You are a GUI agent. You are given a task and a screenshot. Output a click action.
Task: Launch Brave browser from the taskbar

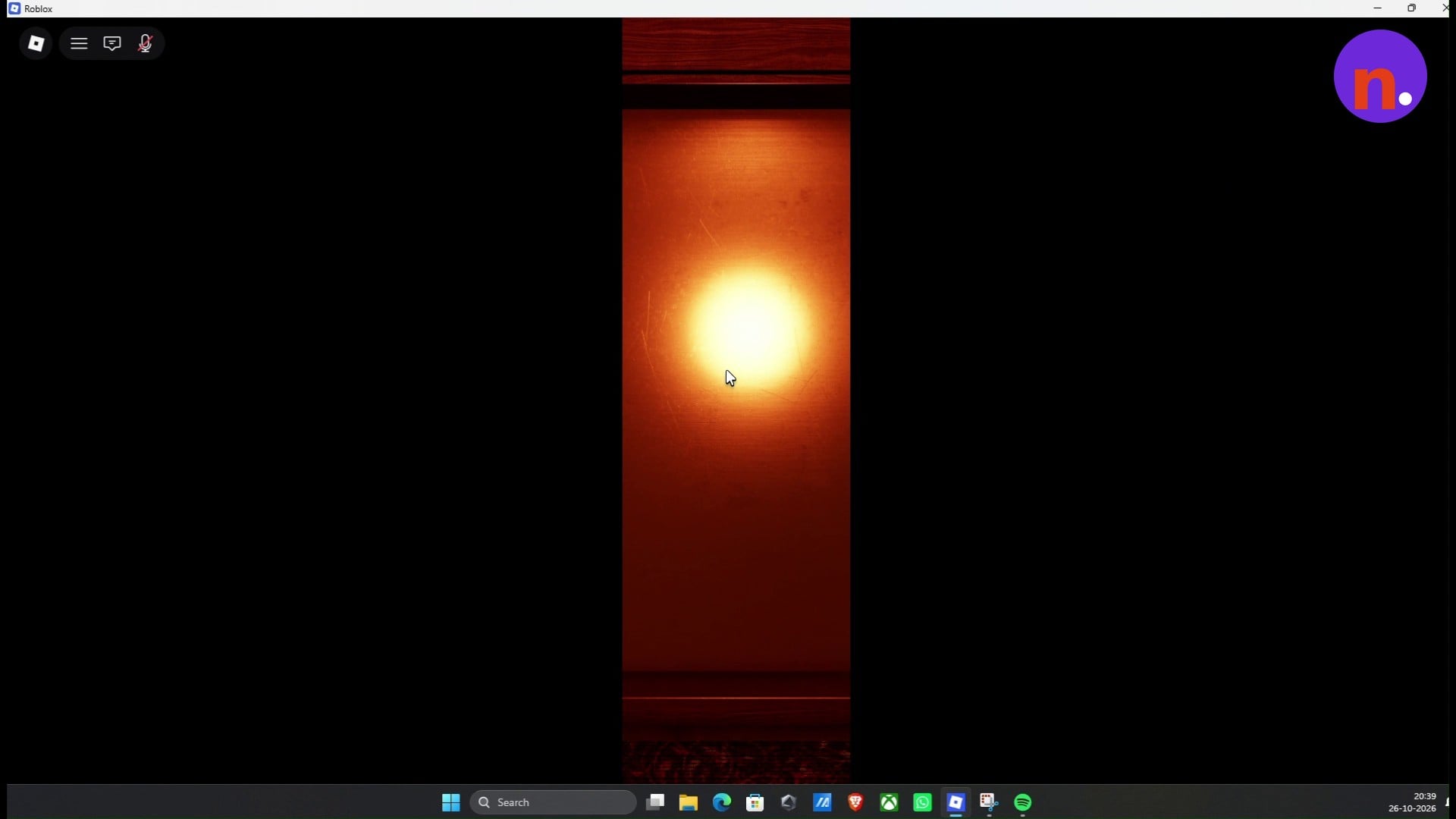[855, 802]
